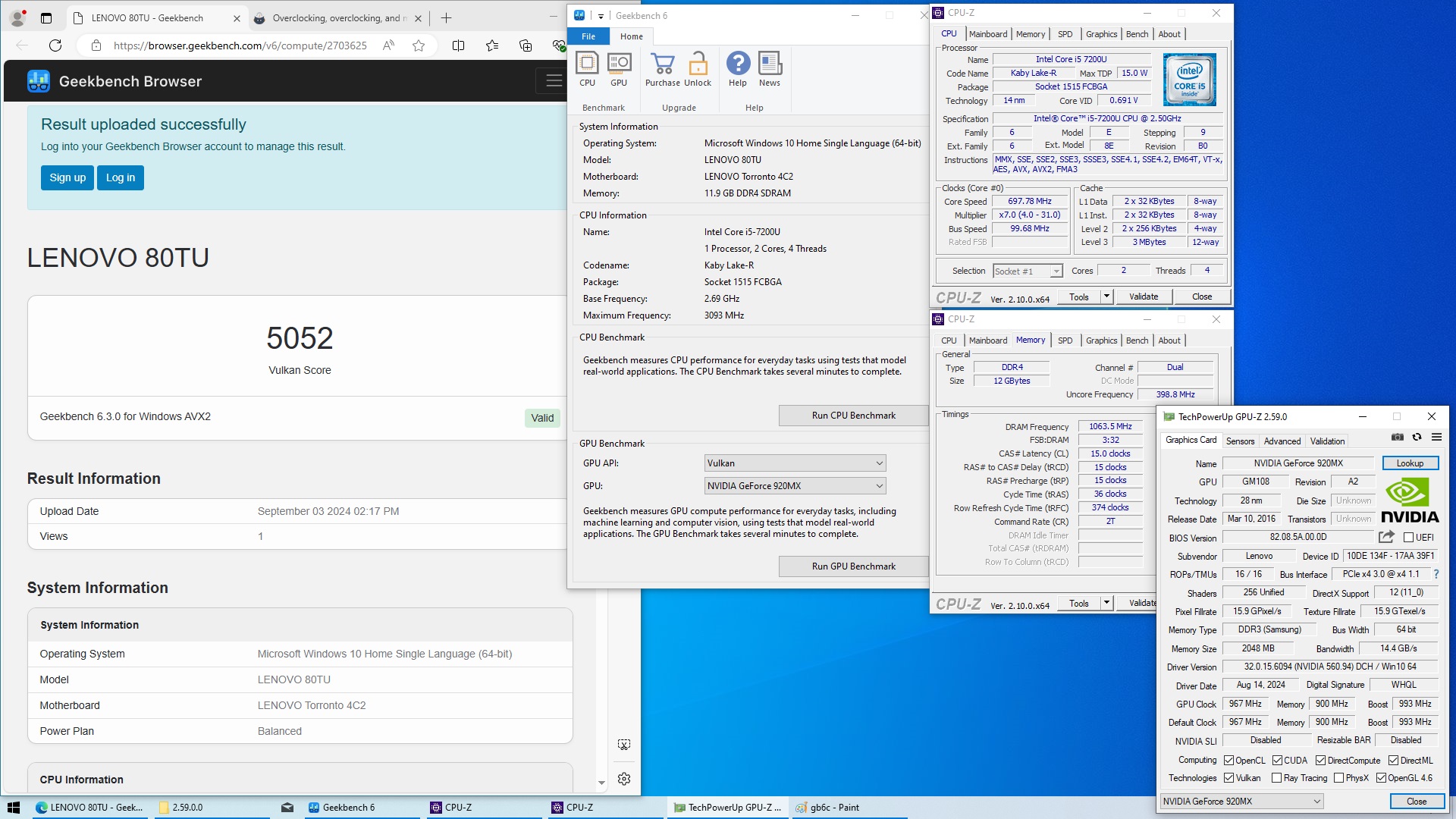
Task: Open the GPU-Z hamburger menu icon
Action: point(1436,437)
